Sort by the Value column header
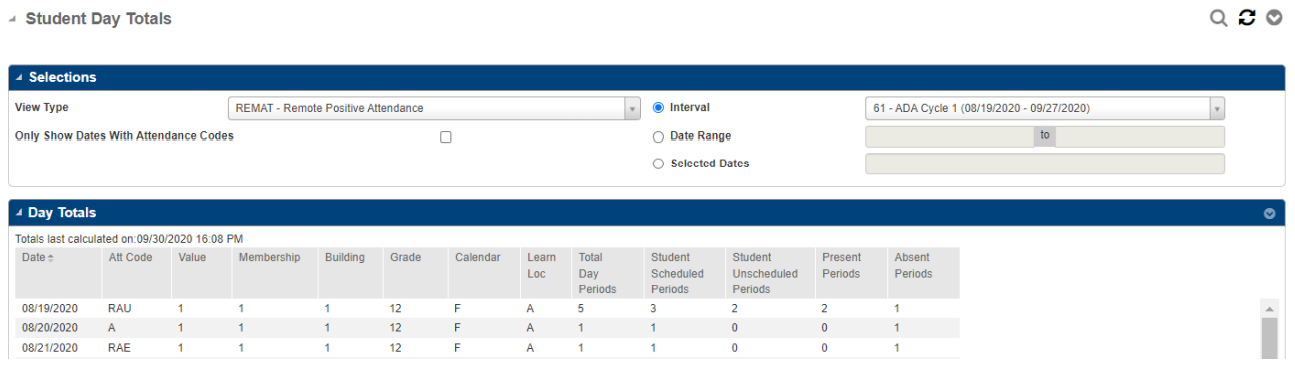This screenshot has height=370, width=1295. [201, 273]
